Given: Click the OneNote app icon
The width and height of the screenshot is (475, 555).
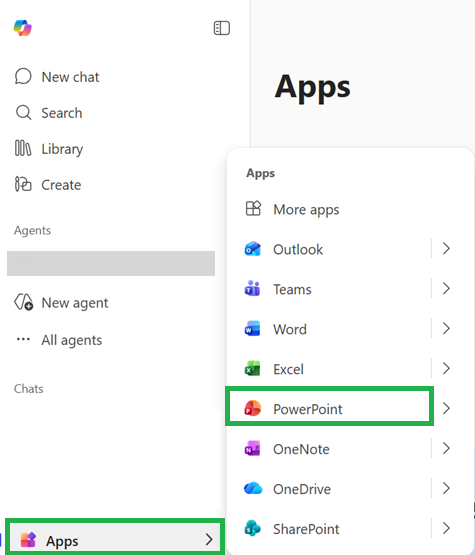Looking at the screenshot, I should coord(252,448).
